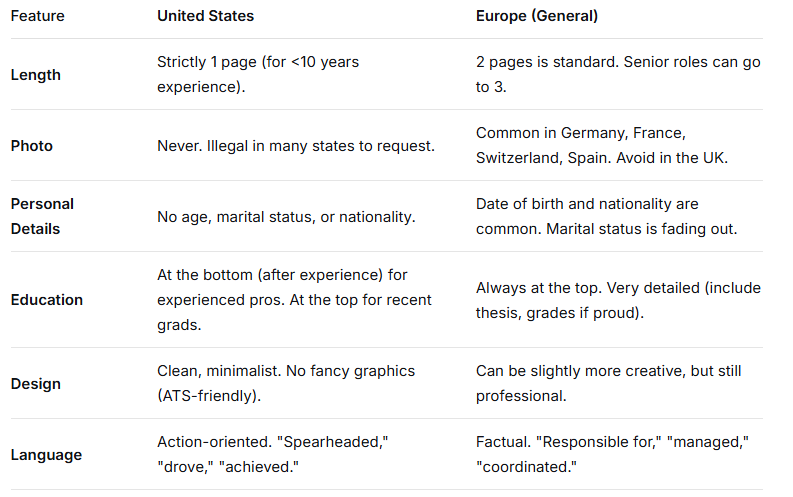Screen dimensions: 793x497
Task: Click the "Action-oriented. Spearheaded" cell
Action: [x=275, y=454]
